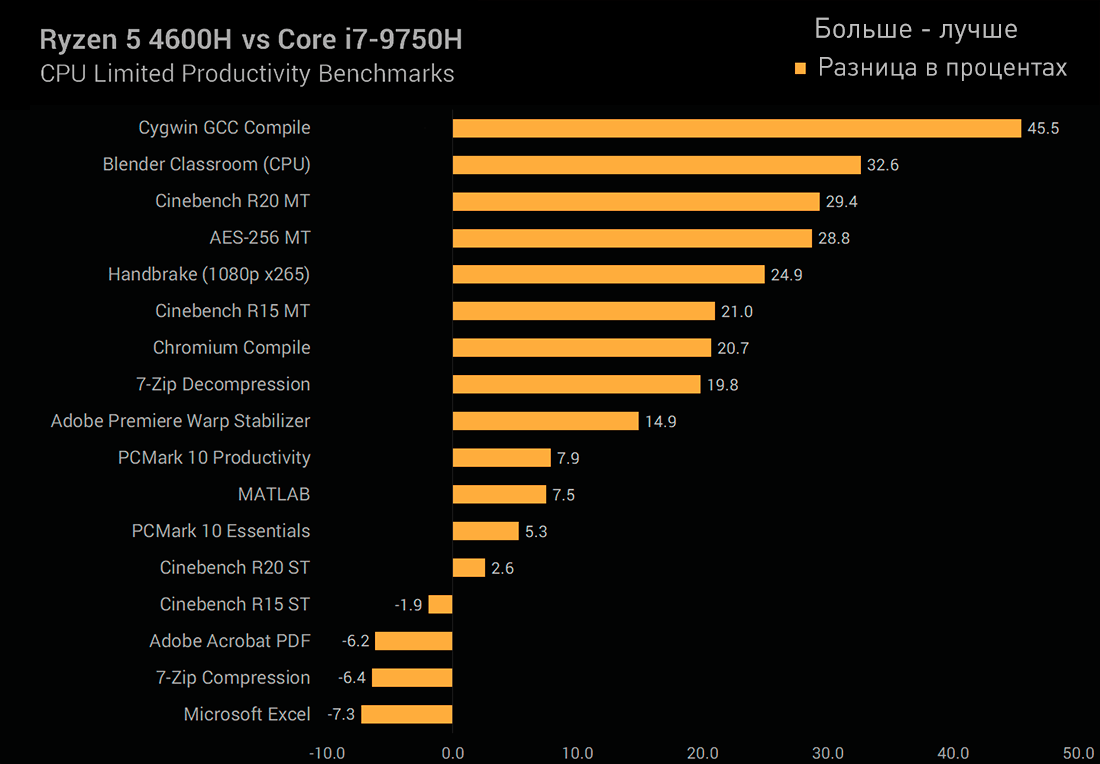
Task: Click the PCMark 10 Productivity bar
Action: [502, 457]
